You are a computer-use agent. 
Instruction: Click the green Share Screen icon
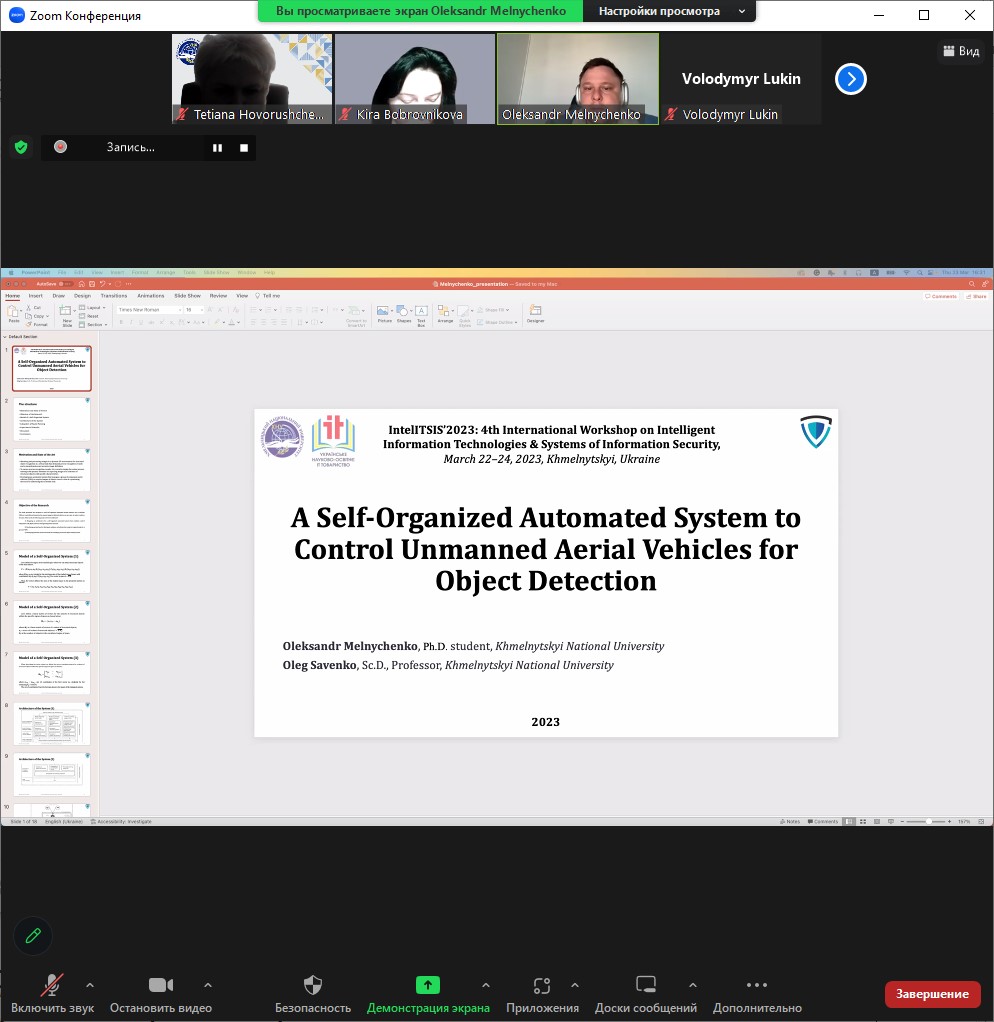pyautogui.click(x=428, y=985)
